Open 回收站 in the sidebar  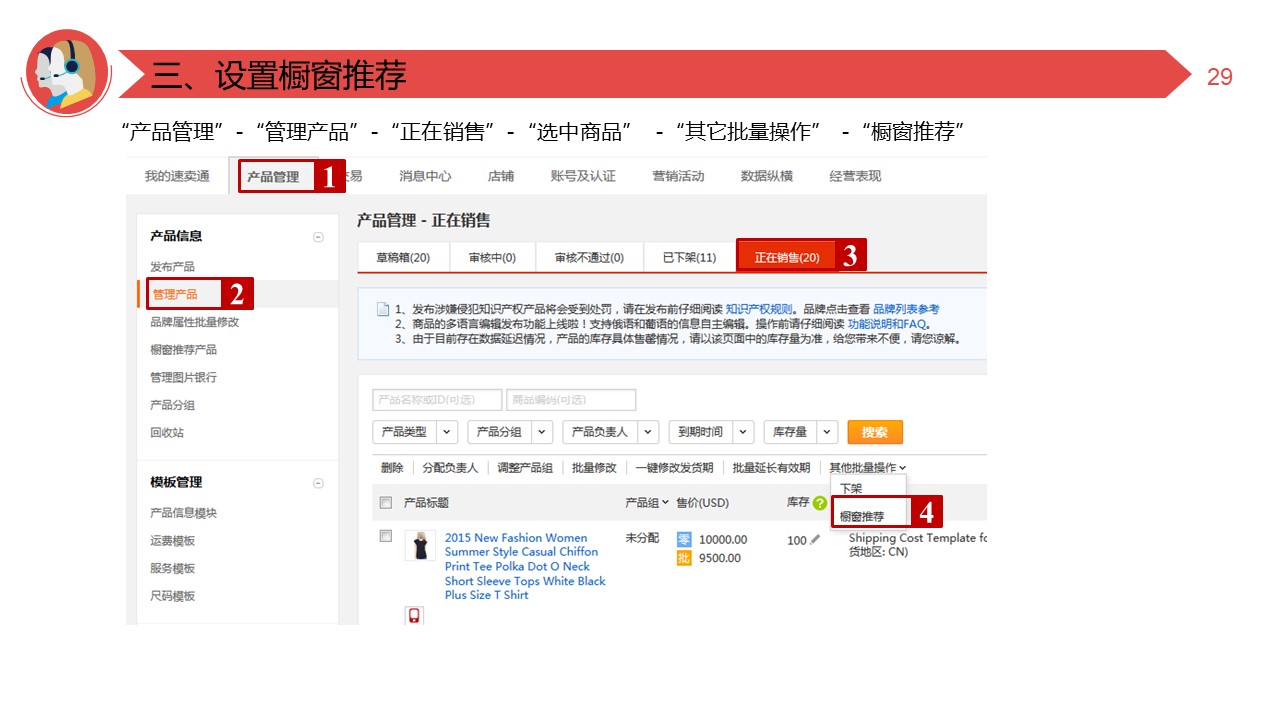click(167, 433)
